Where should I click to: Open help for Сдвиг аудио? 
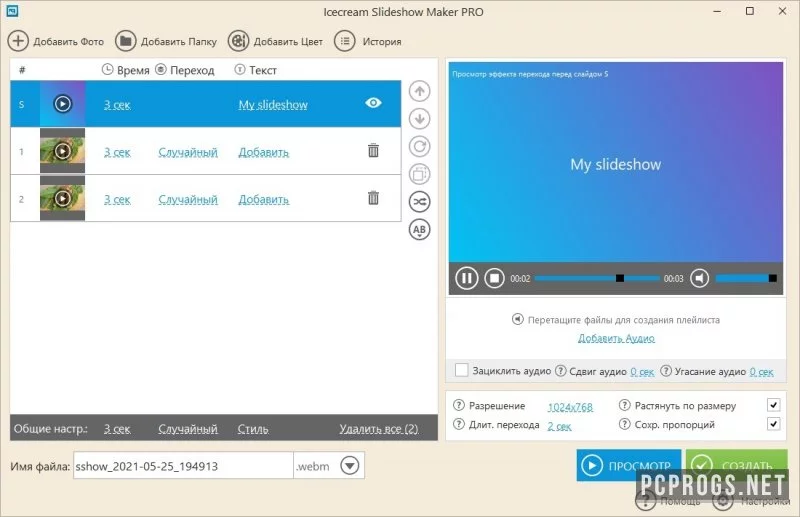tap(561, 371)
